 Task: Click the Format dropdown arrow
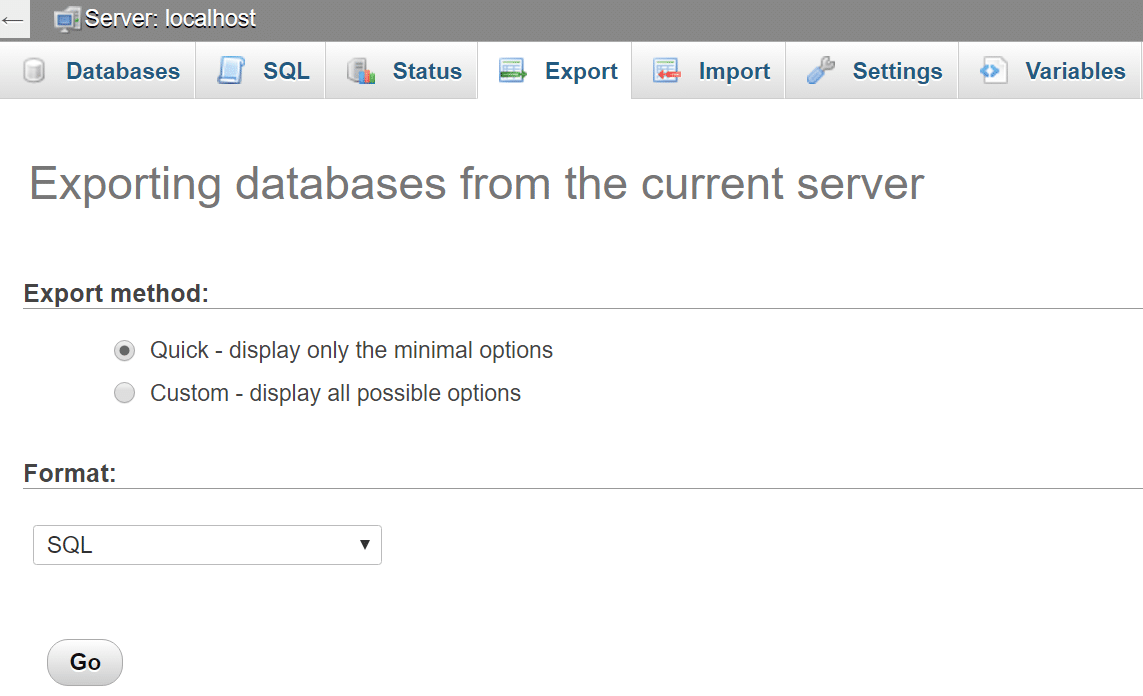click(x=364, y=546)
